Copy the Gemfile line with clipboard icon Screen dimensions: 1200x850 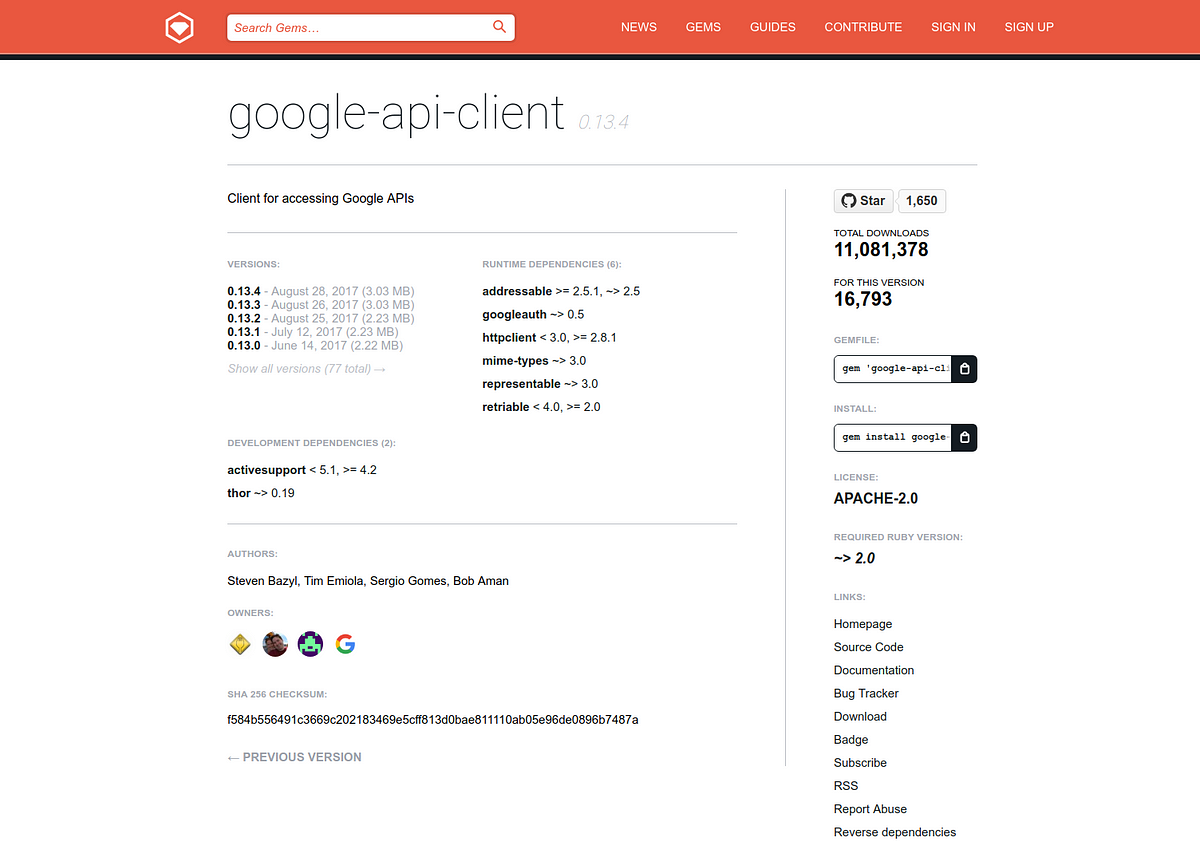click(964, 369)
